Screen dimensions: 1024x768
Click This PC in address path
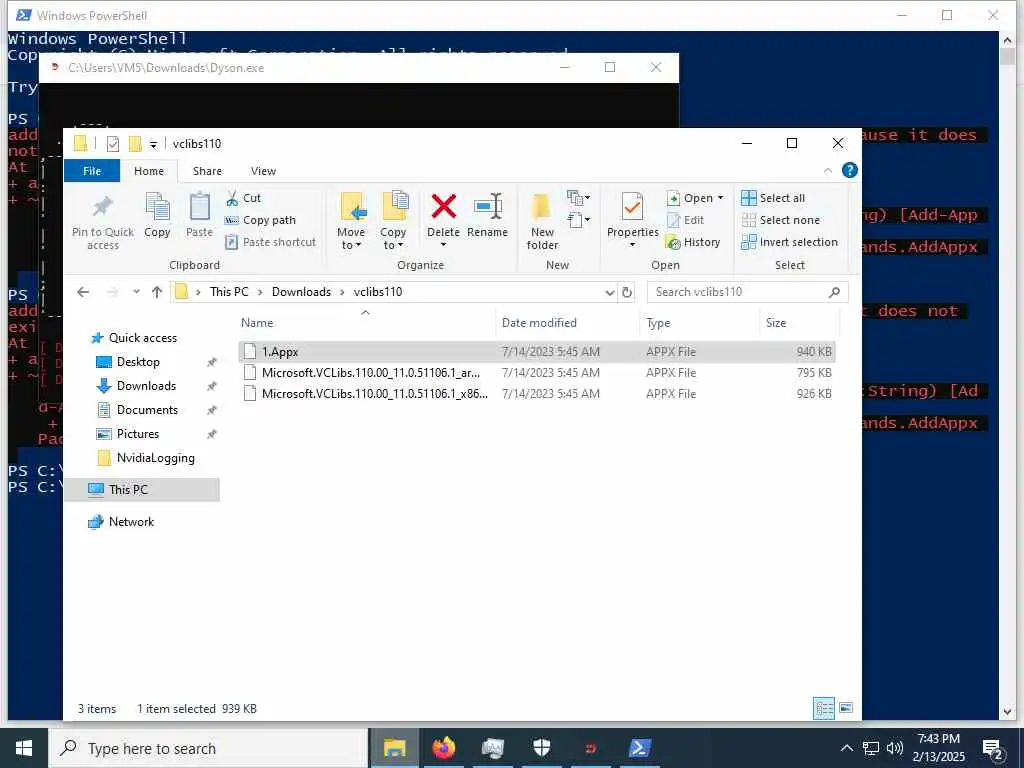229,292
